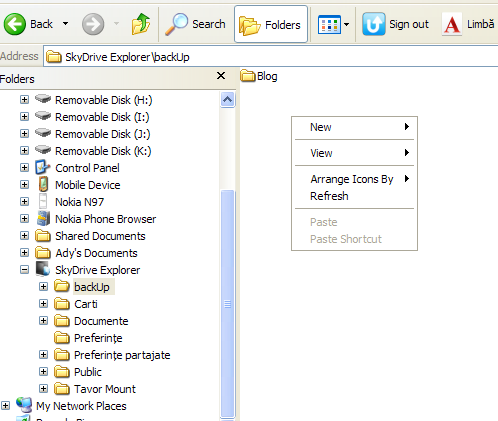498x421 pixels.
Task: Click the green Back arrow icon
Action: tap(15, 24)
